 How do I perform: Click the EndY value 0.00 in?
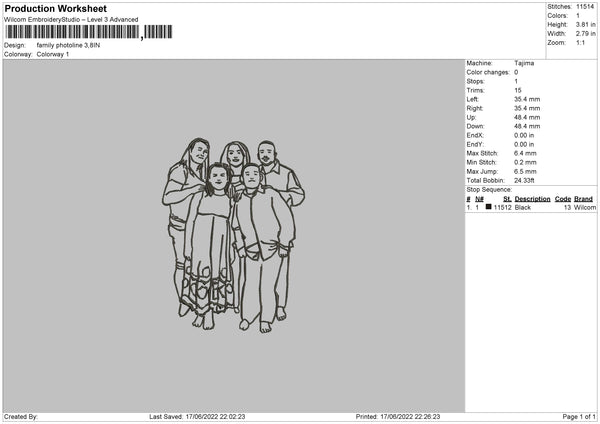tap(524, 145)
